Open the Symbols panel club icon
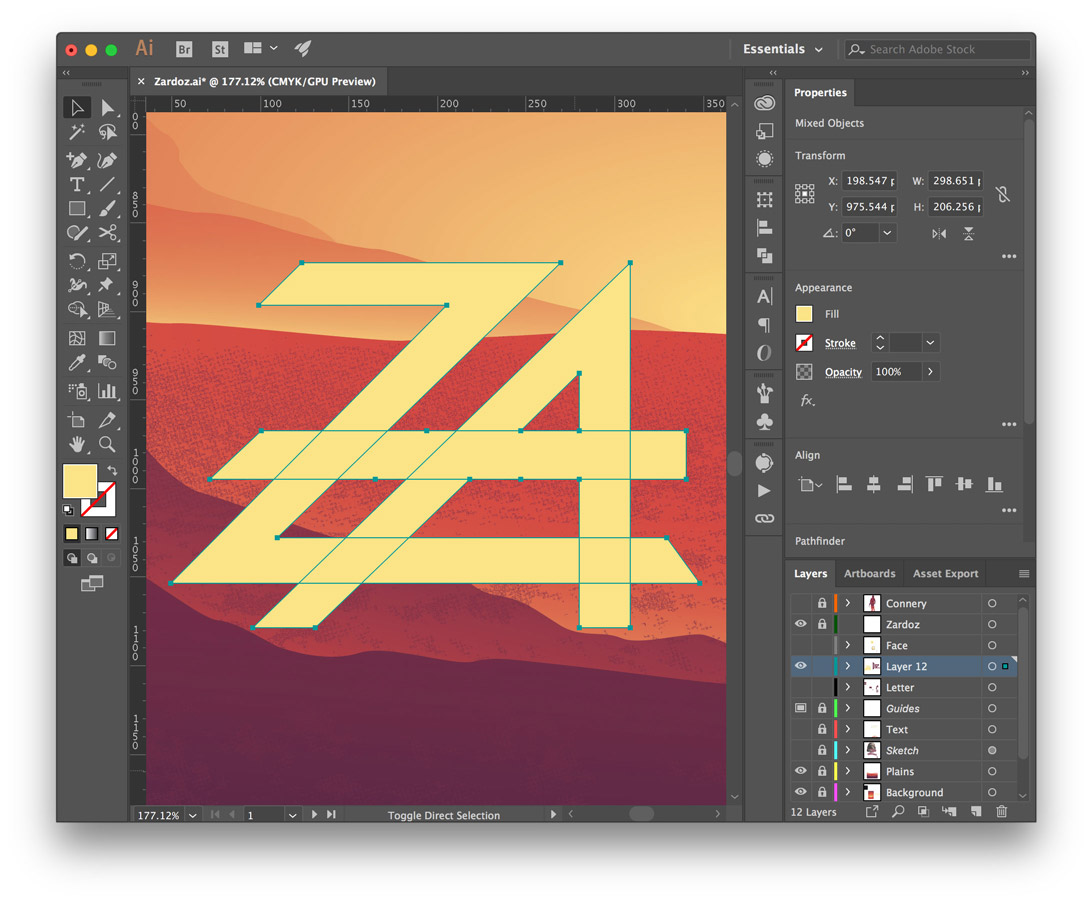 (765, 422)
